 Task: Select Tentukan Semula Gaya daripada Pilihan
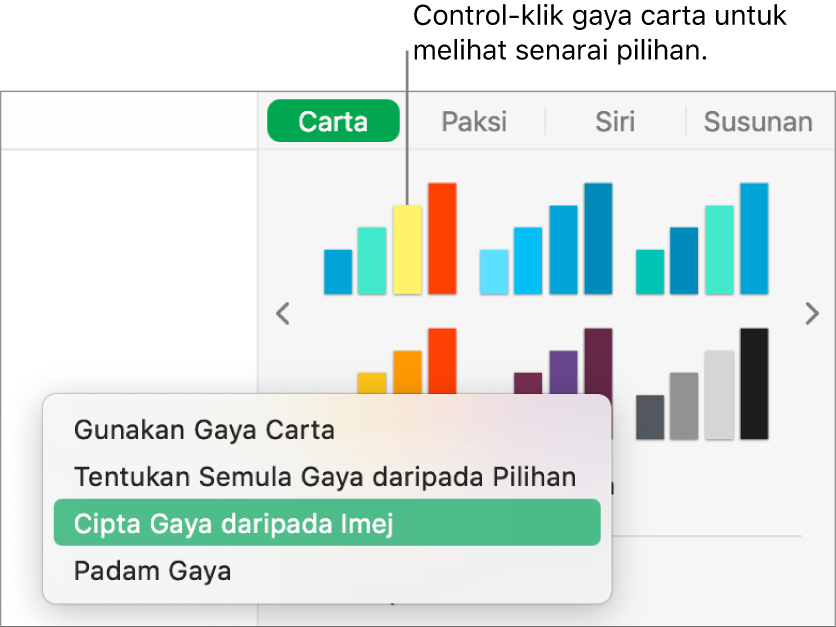click(x=327, y=477)
